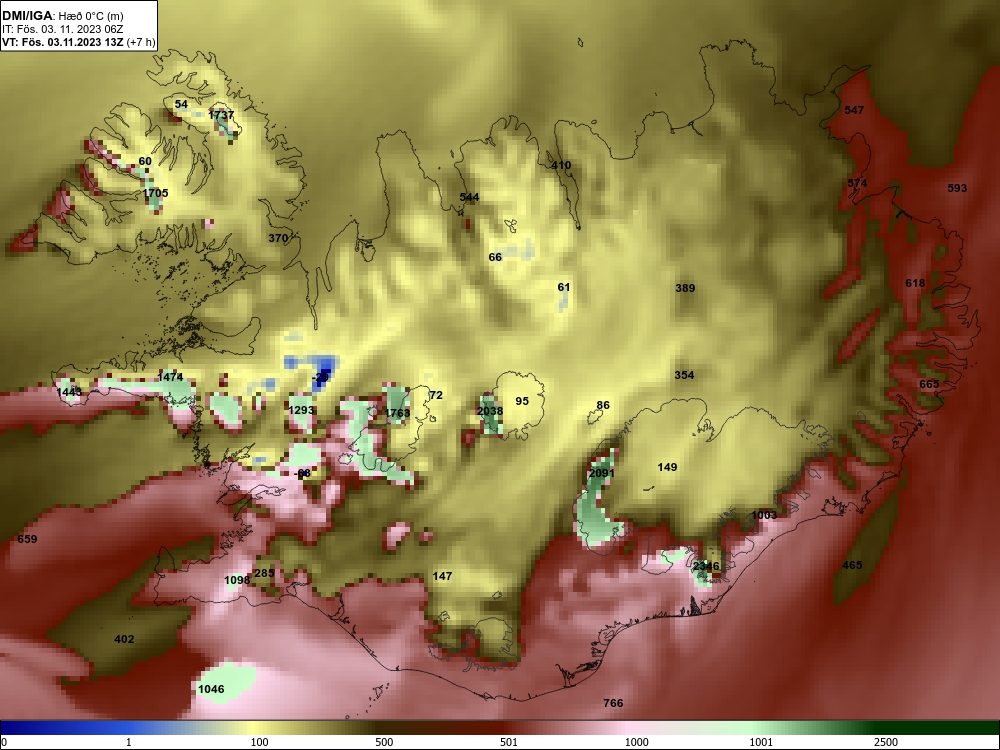Viewport: 1000px width, 750px height.
Task: Select the 618 label on the map
Action: point(915,283)
